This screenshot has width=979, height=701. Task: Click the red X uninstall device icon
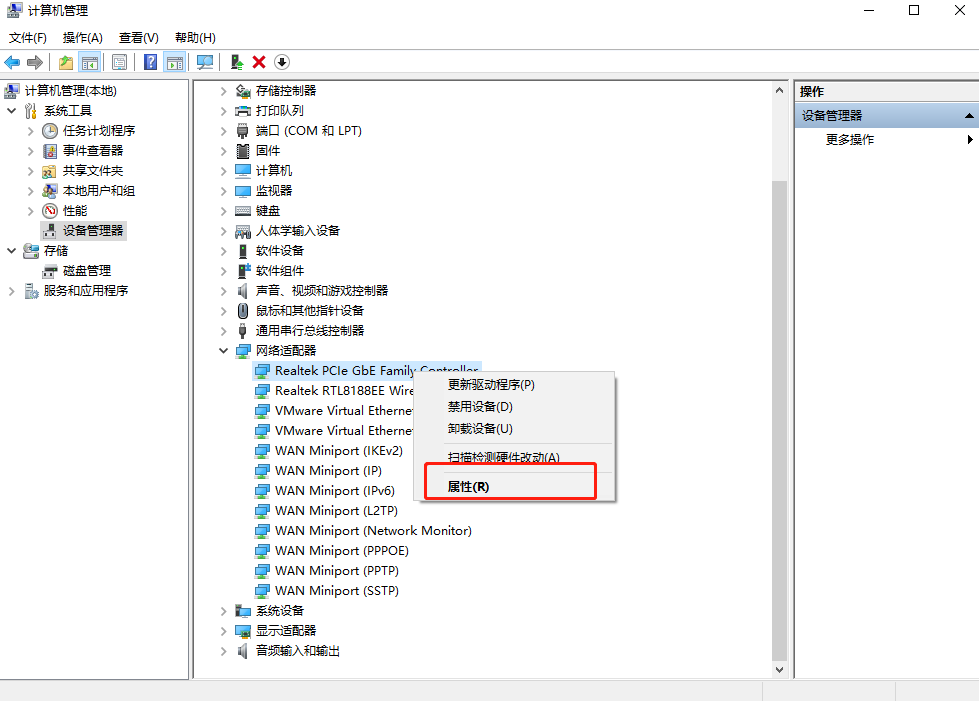point(259,62)
